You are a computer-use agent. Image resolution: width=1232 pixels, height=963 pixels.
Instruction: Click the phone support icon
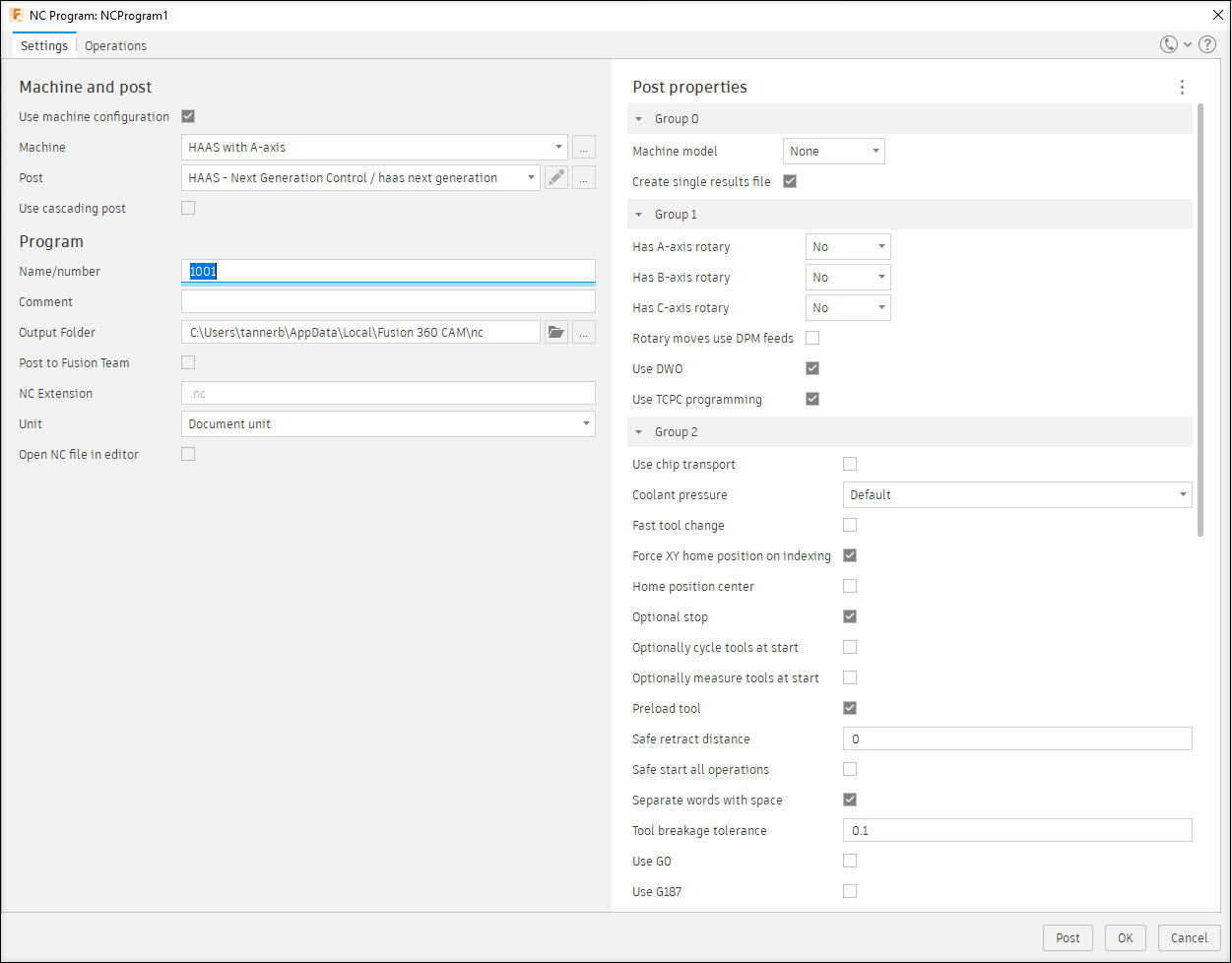(1169, 45)
